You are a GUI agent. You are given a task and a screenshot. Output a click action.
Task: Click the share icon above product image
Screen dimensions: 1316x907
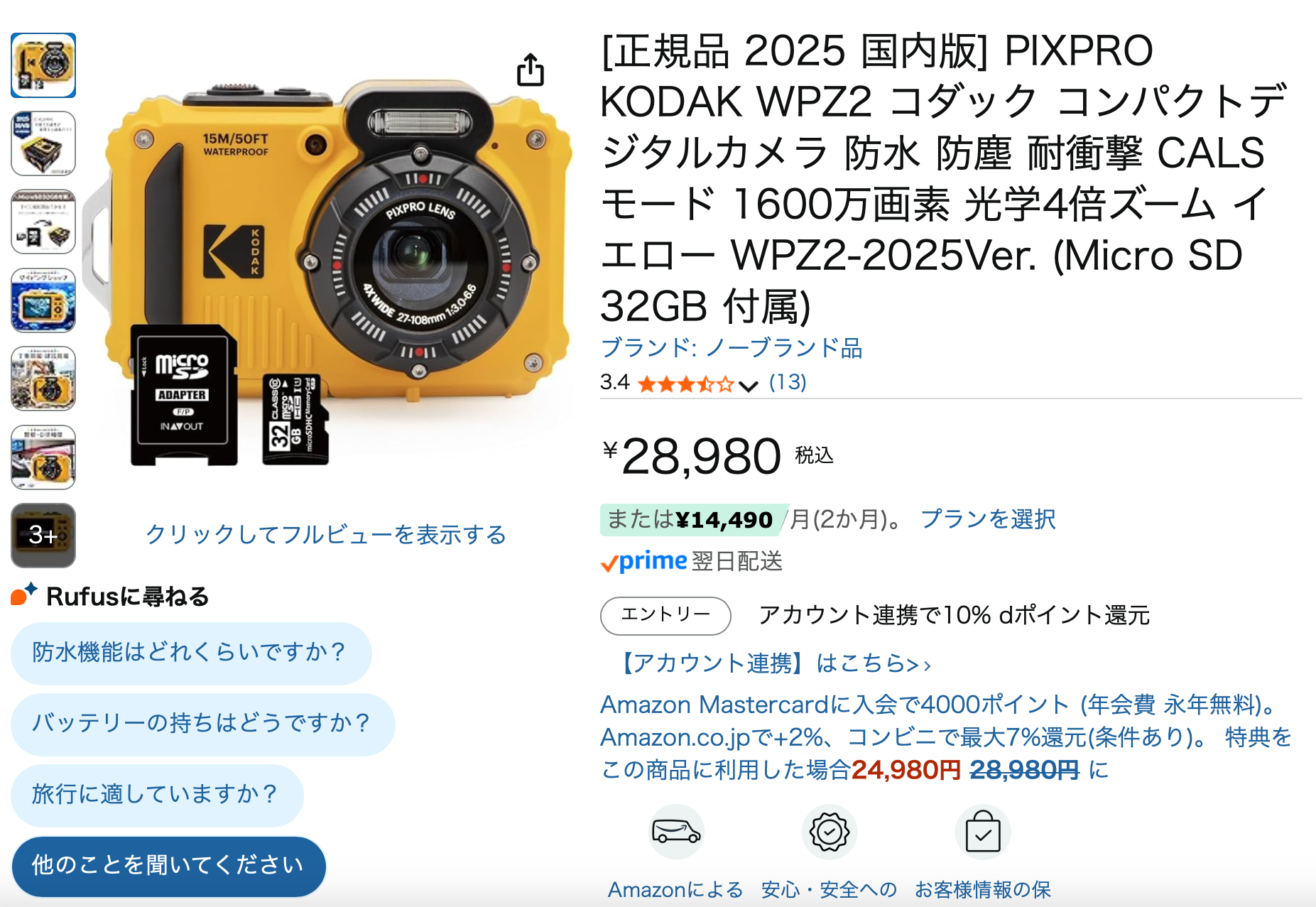click(531, 69)
